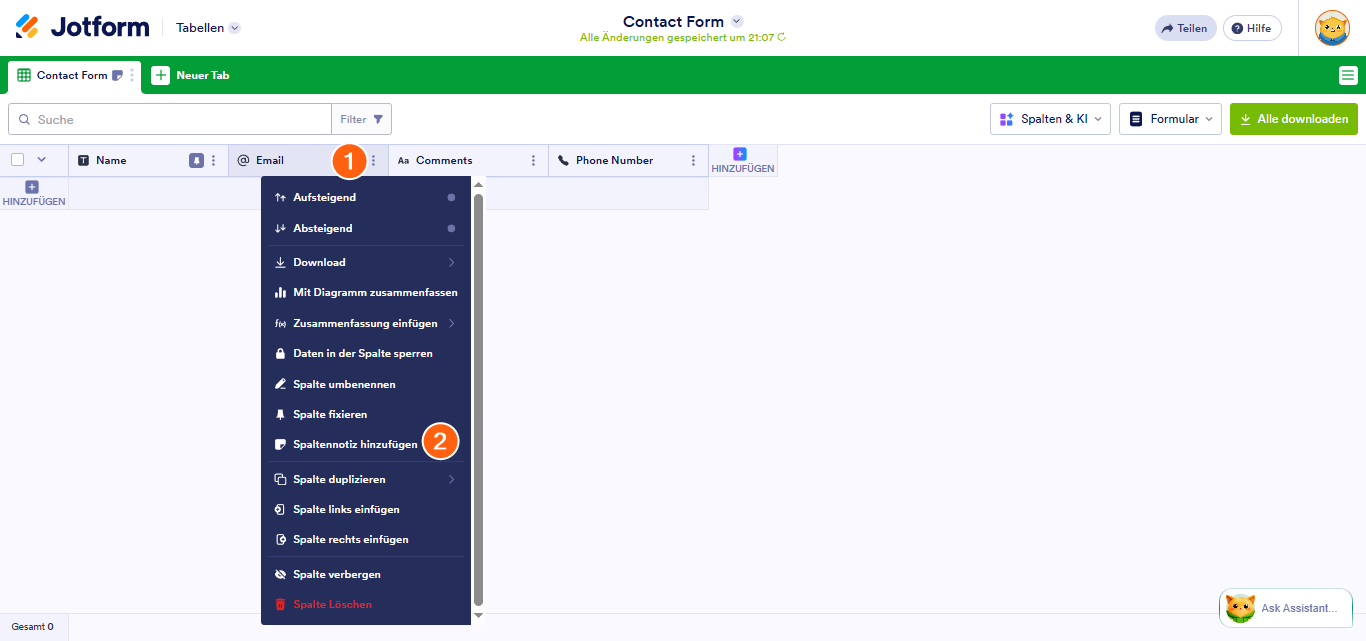The height and width of the screenshot is (641, 1366).
Task: Open Contact Form tab options dots
Action: (x=131, y=75)
